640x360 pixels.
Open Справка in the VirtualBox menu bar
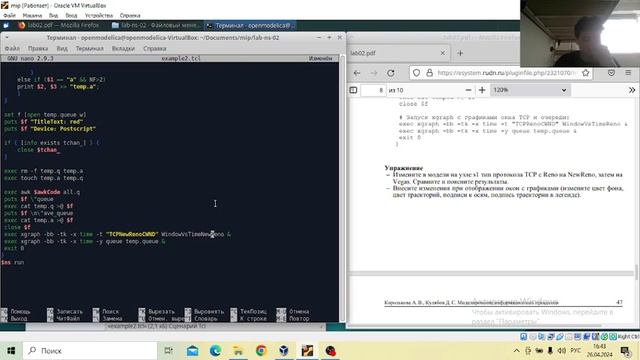click(130, 16)
